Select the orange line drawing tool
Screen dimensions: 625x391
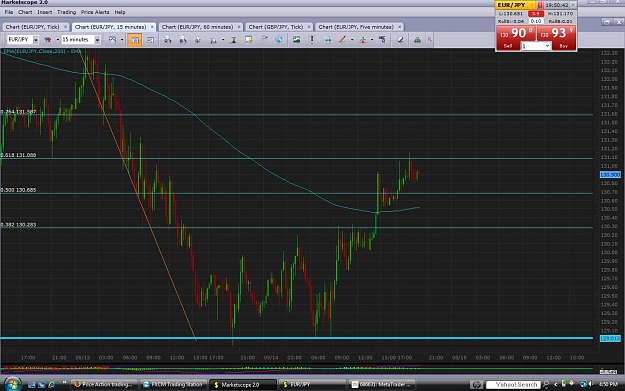(342, 39)
